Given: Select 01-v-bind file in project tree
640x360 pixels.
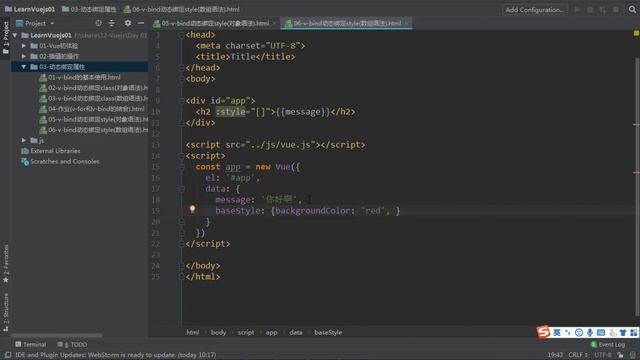Looking at the screenshot, I should (x=80, y=77).
